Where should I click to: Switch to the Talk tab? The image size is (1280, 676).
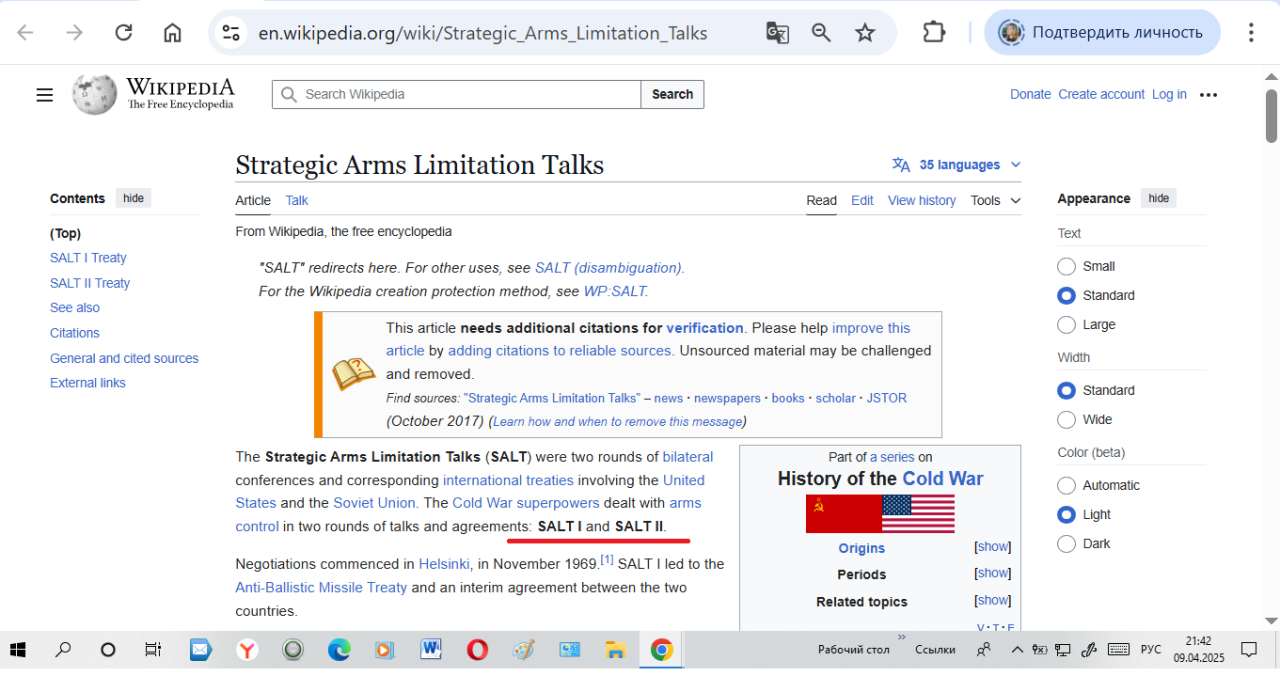[x=296, y=200]
